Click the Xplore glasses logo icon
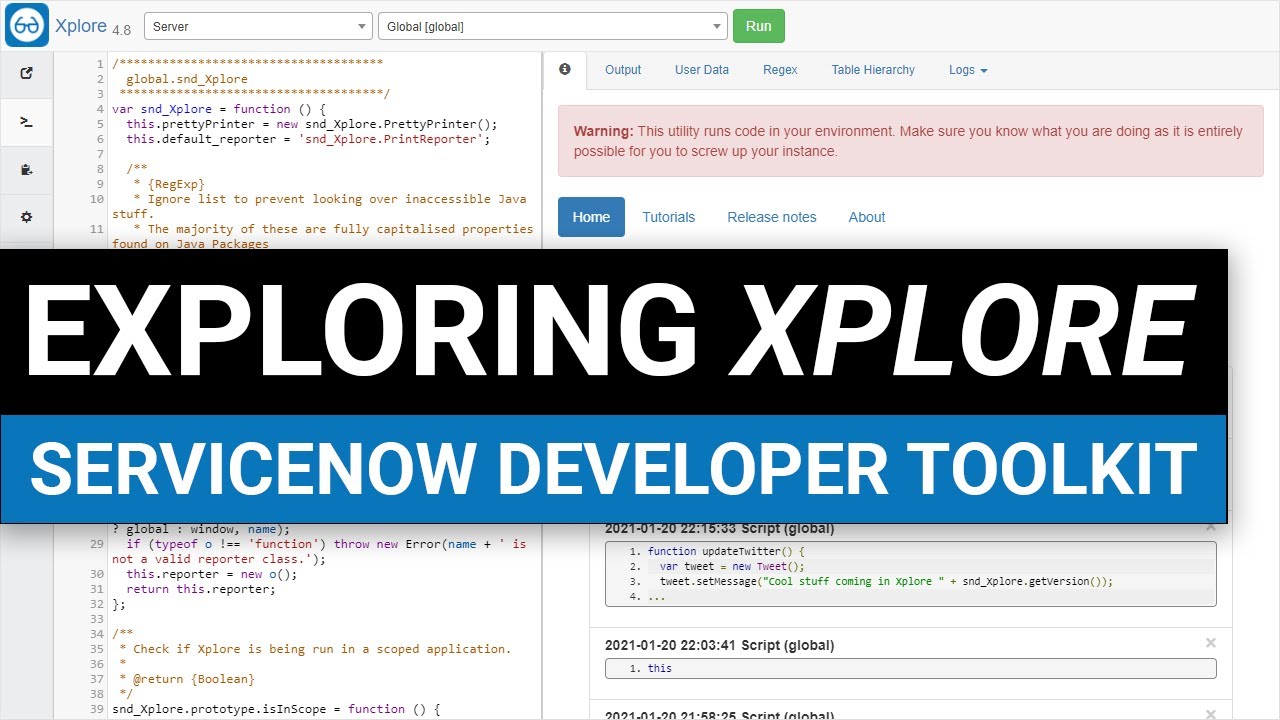1280x720 pixels. pyautogui.click(x=27, y=25)
